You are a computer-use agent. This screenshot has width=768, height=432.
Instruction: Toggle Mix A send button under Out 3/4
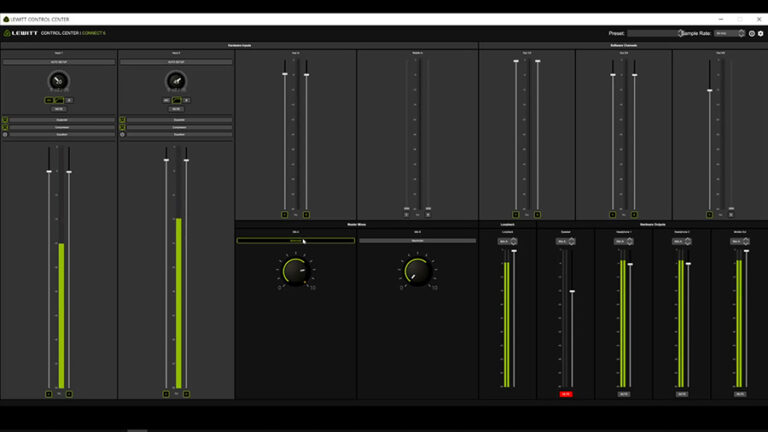coord(613,215)
